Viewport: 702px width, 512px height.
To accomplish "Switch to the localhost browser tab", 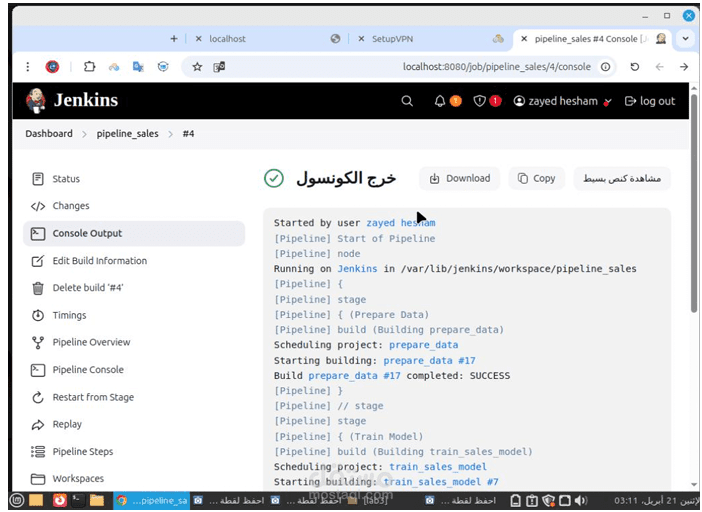I will click(268, 39).
